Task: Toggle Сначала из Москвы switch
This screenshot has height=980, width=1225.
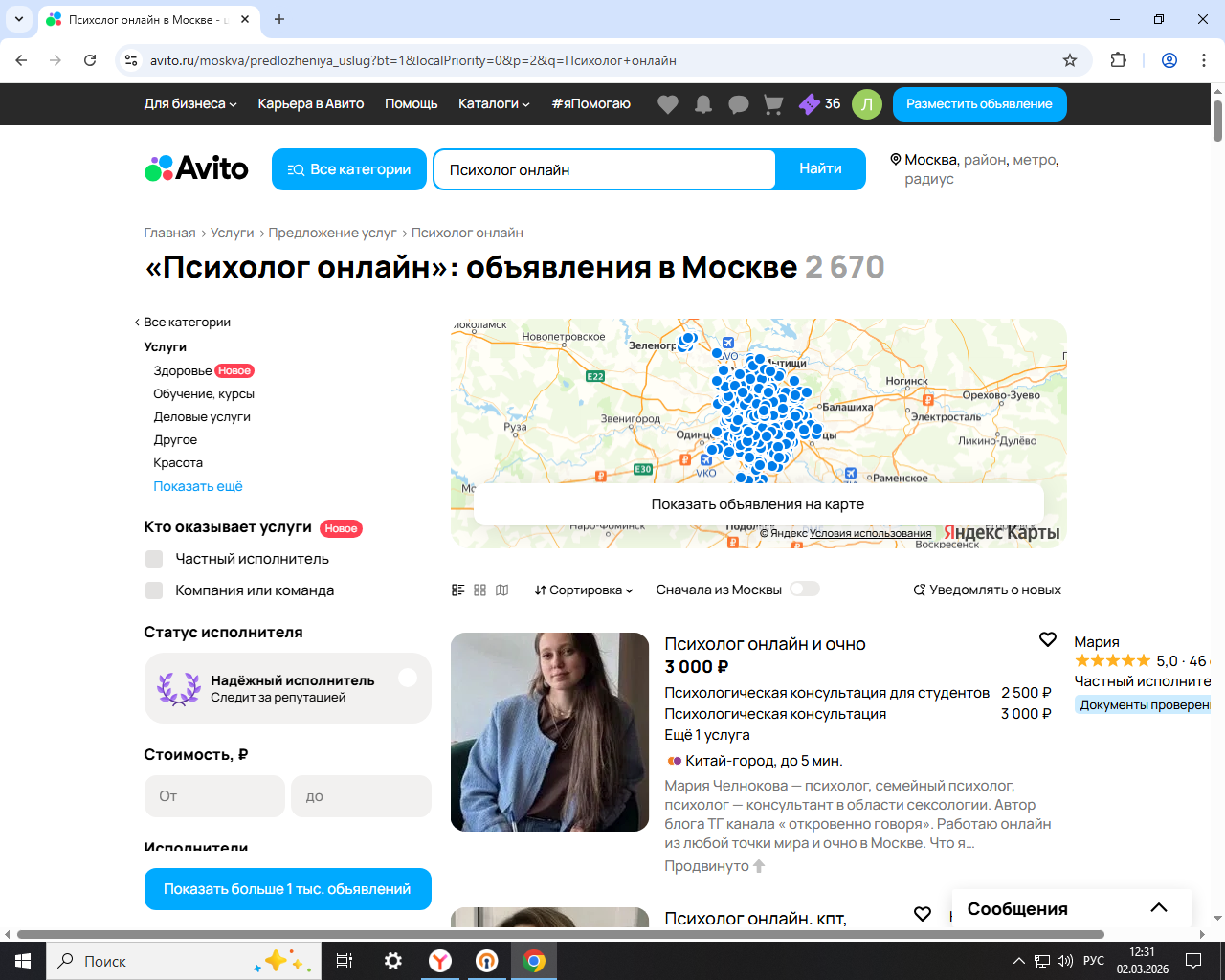Action: click(805, 590)
